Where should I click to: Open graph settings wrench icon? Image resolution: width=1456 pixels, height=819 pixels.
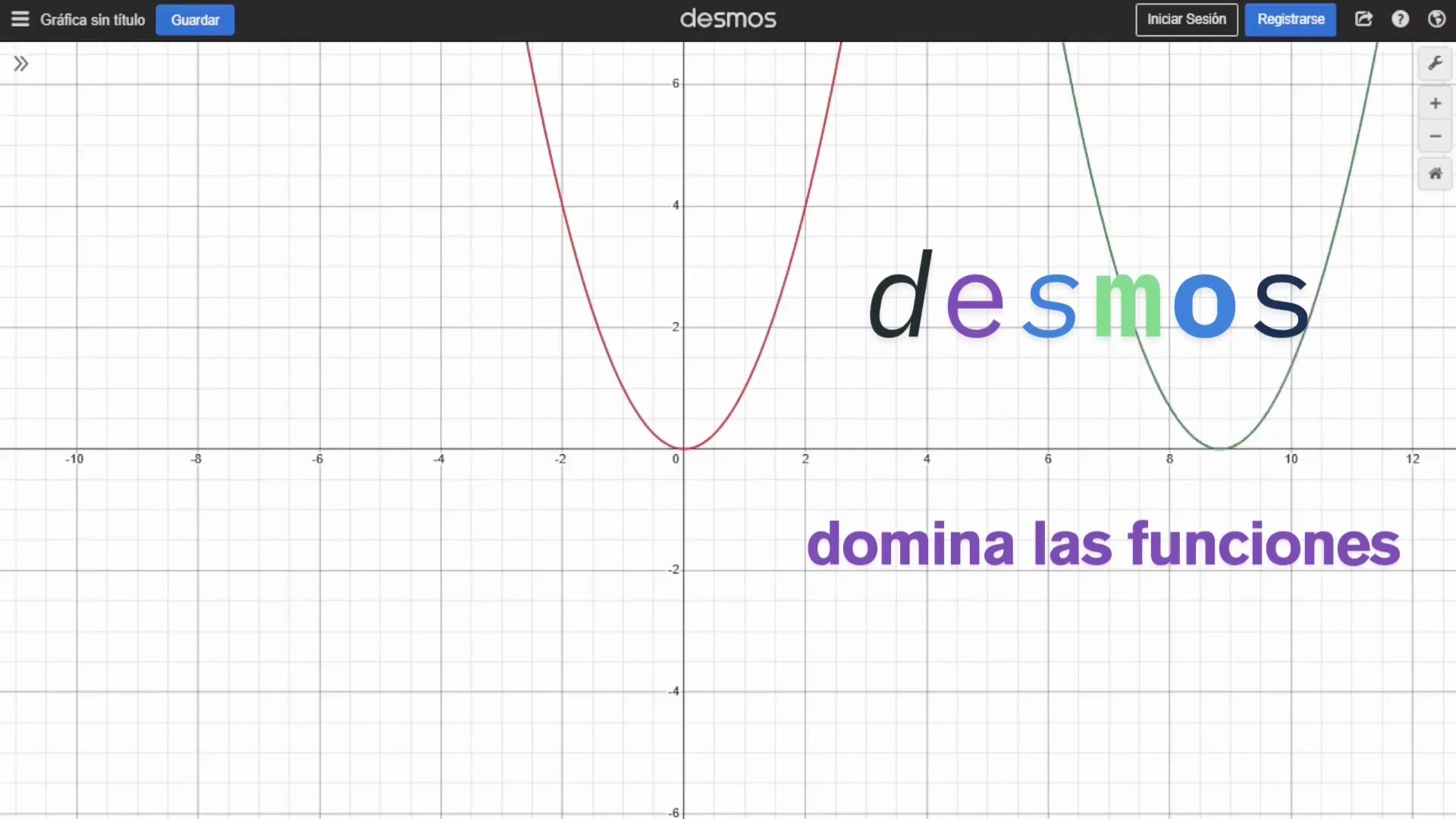1435,64
